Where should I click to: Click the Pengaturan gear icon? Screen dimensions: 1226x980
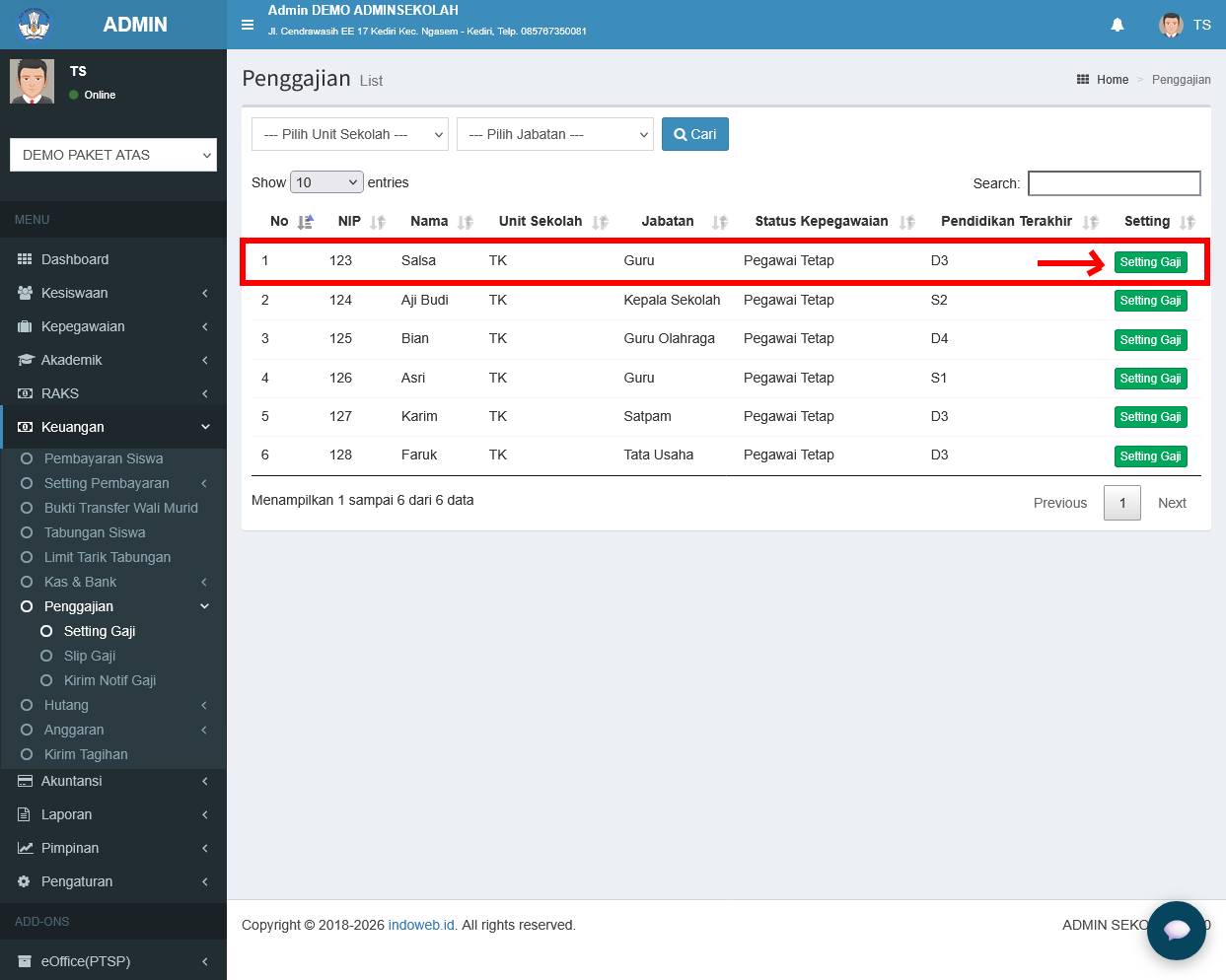[25, 881]
